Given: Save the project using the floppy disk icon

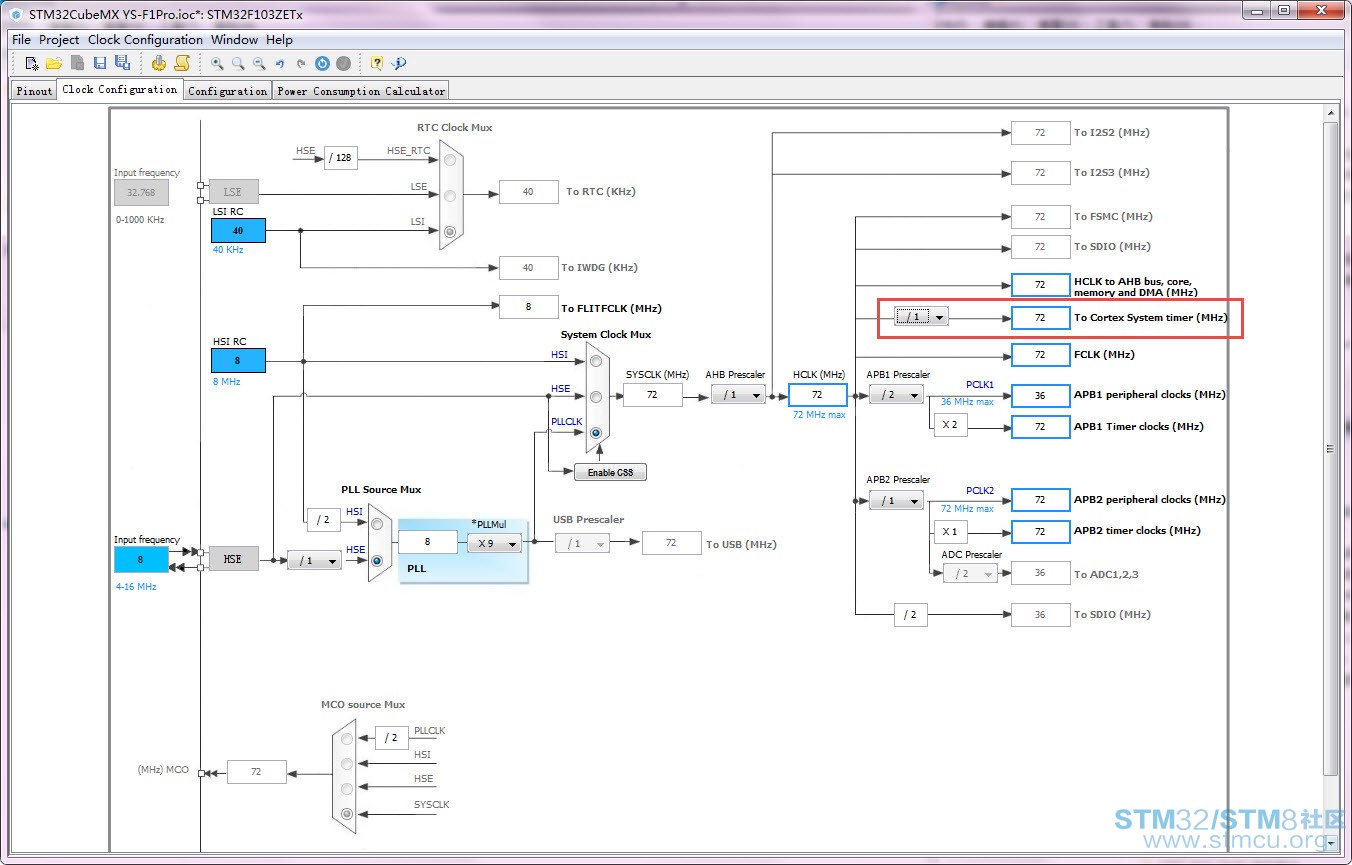Looking at the screenshot, I should coord(100,63).
